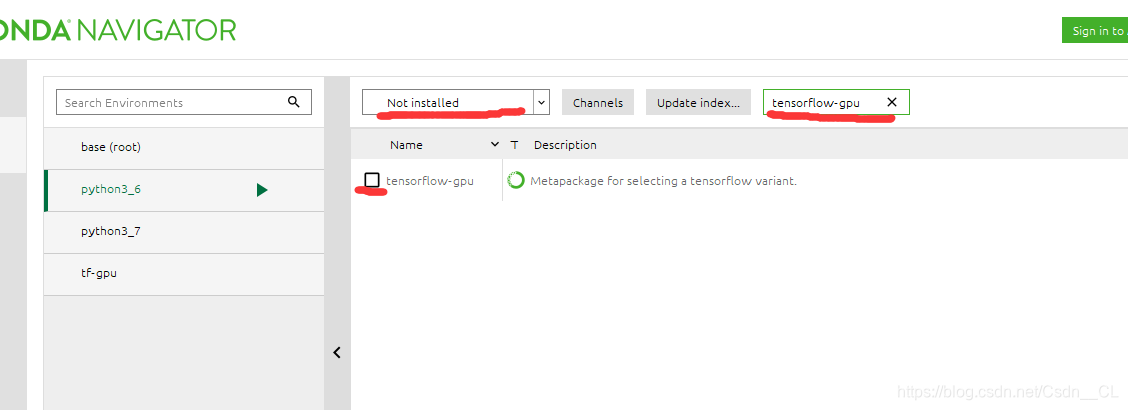Click the search magnifier icon in Search Environments

(x=294, y=101)
